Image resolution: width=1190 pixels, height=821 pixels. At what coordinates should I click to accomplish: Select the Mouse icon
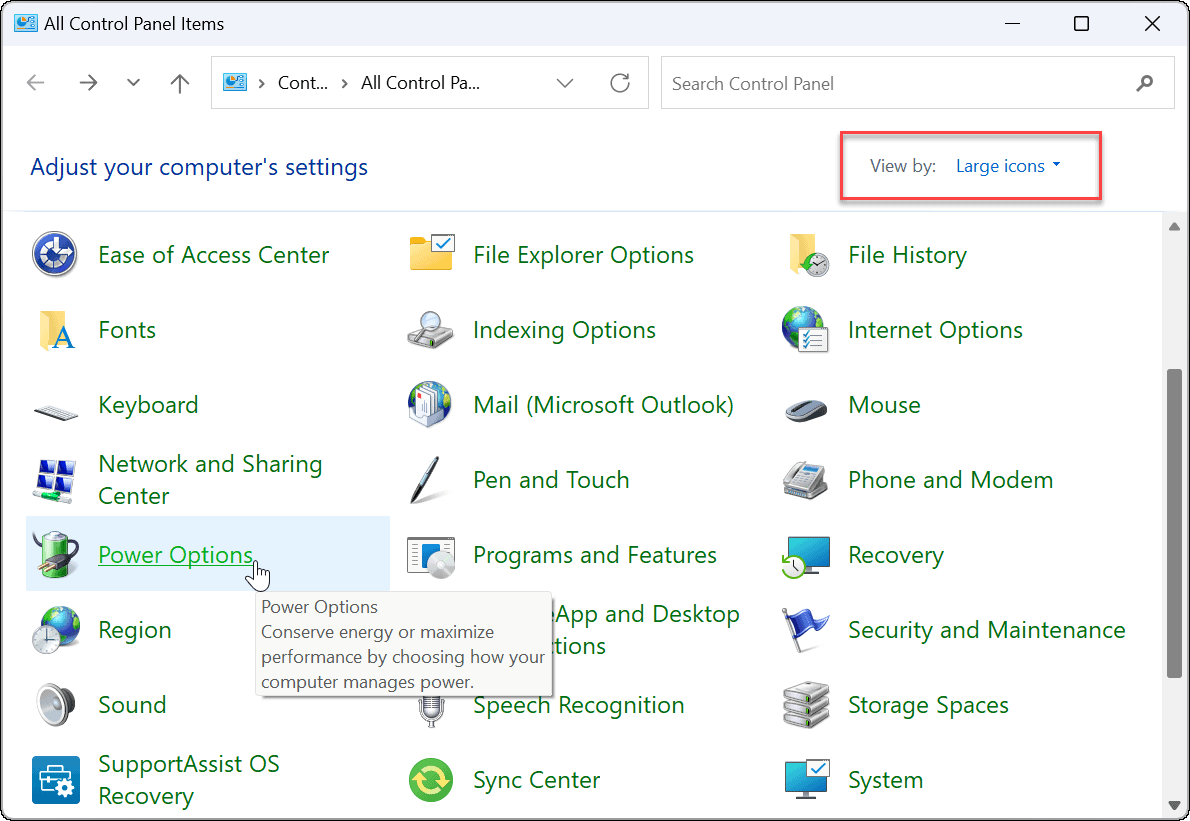807,406
